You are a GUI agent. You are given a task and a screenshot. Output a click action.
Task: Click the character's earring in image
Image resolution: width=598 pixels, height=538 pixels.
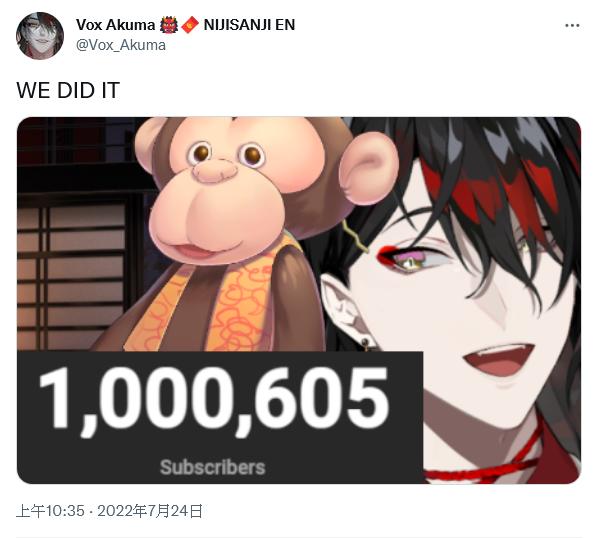click(x=365, y=344)
